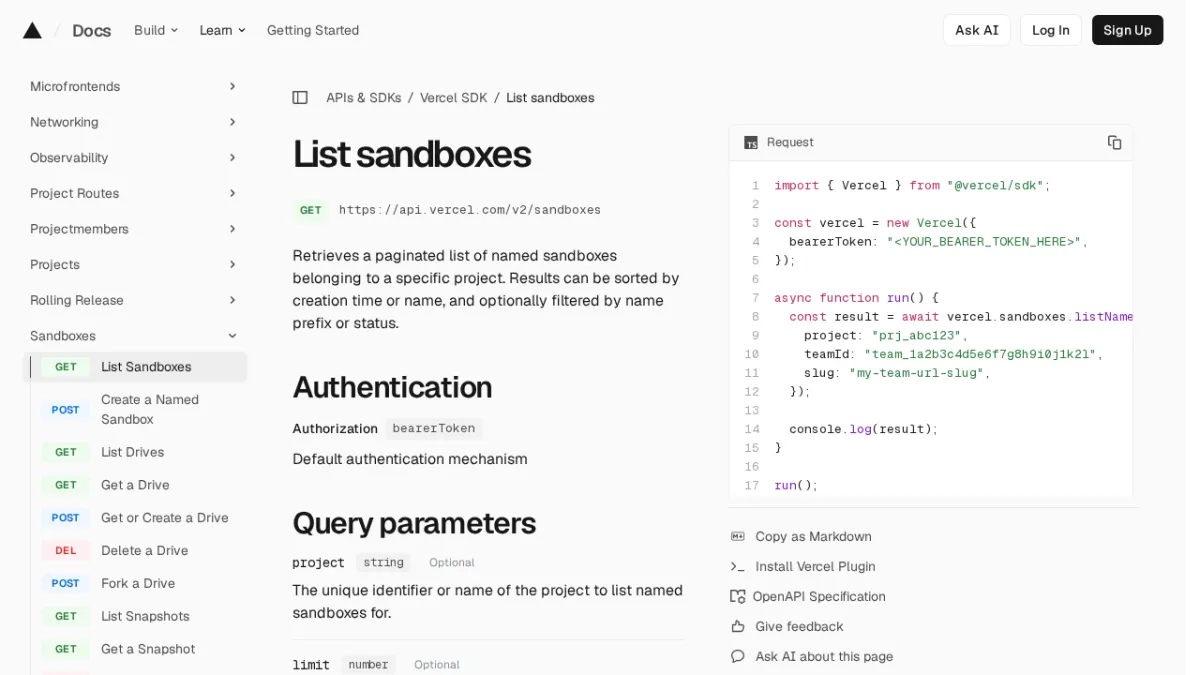The image size is (1200, 675).
Task: Click GET badge of Get a Snapshot
Action: click(x=66, y=649)
